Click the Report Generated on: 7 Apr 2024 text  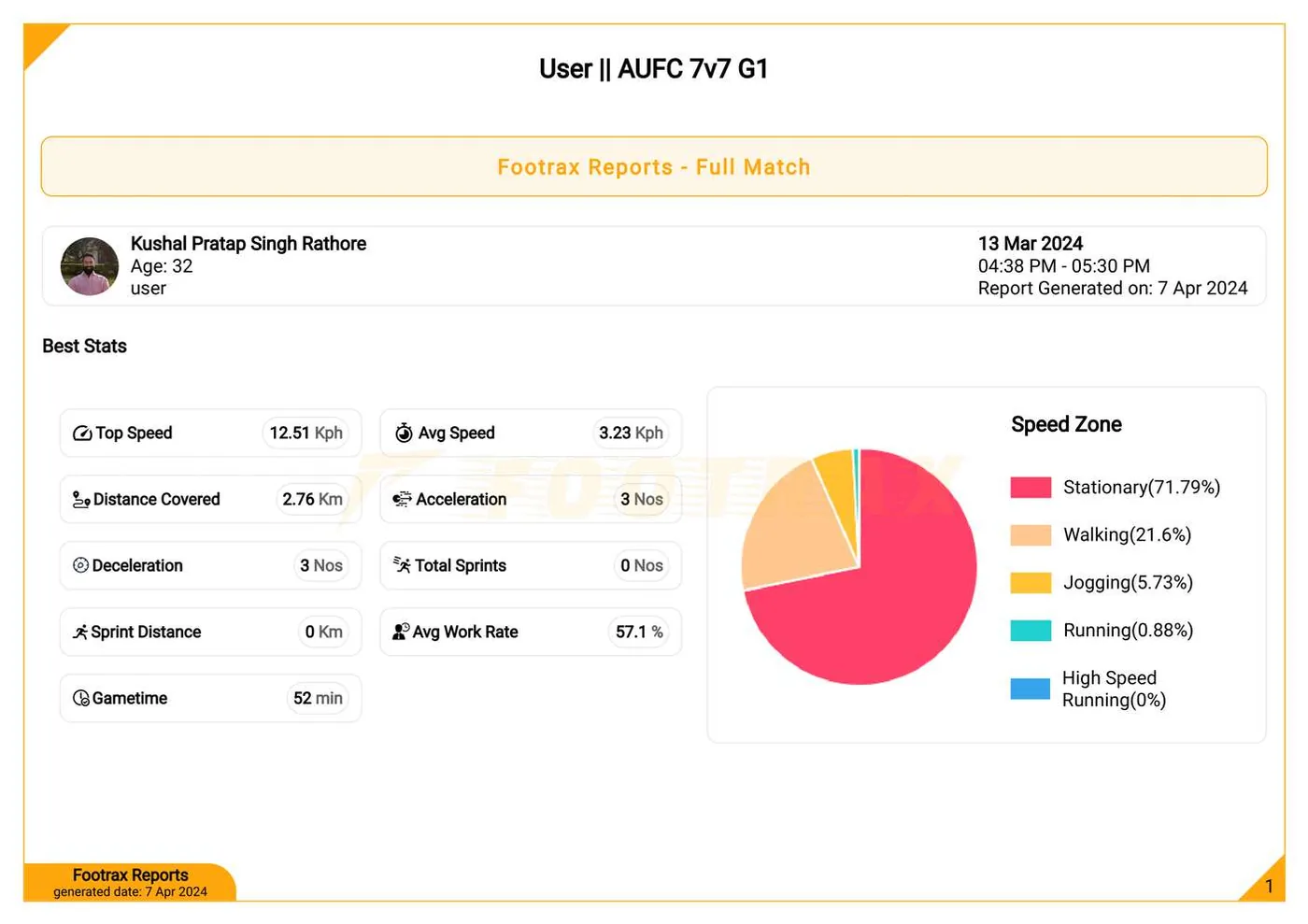[1113, 289]
